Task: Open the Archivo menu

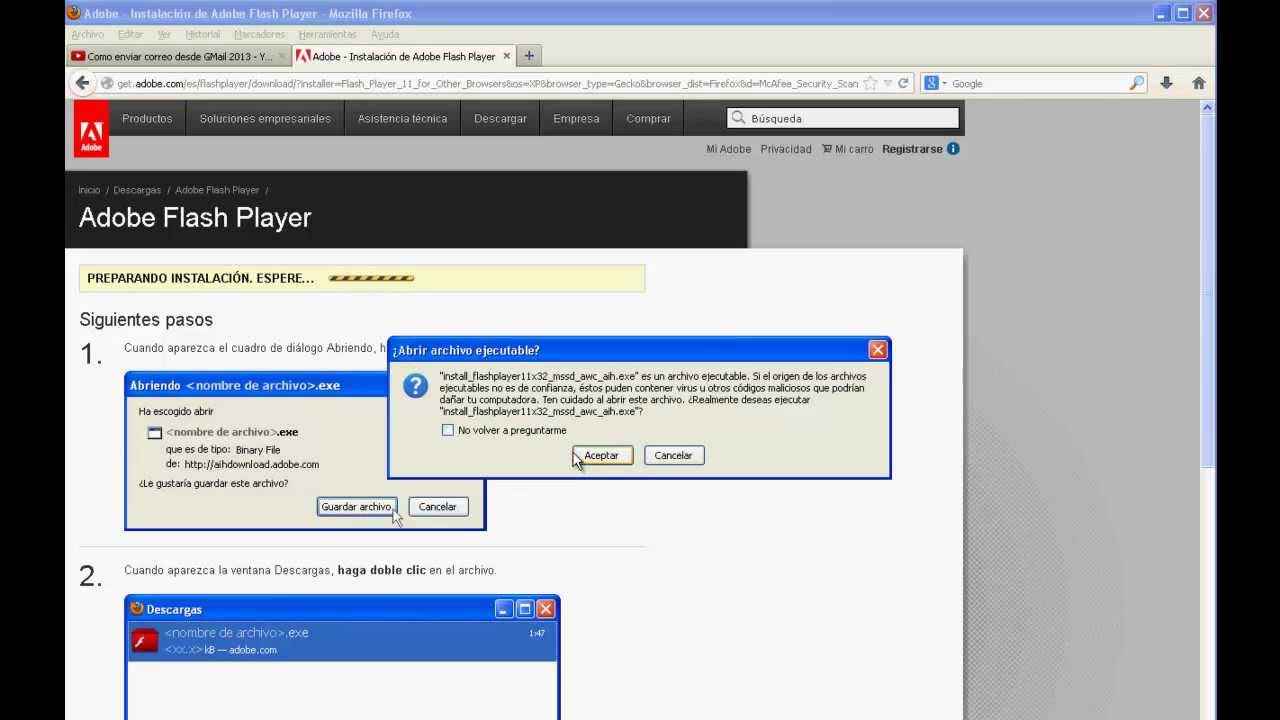Action: point(87,34)
